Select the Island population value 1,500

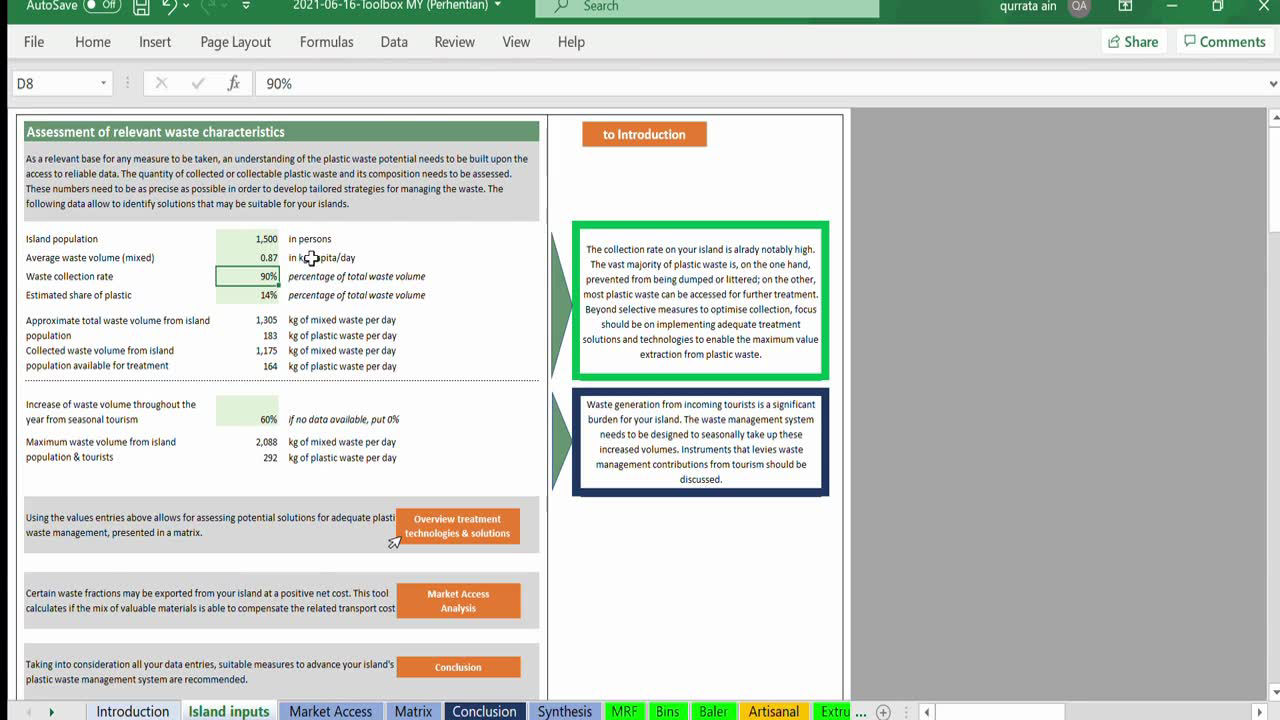click(247, 239)
